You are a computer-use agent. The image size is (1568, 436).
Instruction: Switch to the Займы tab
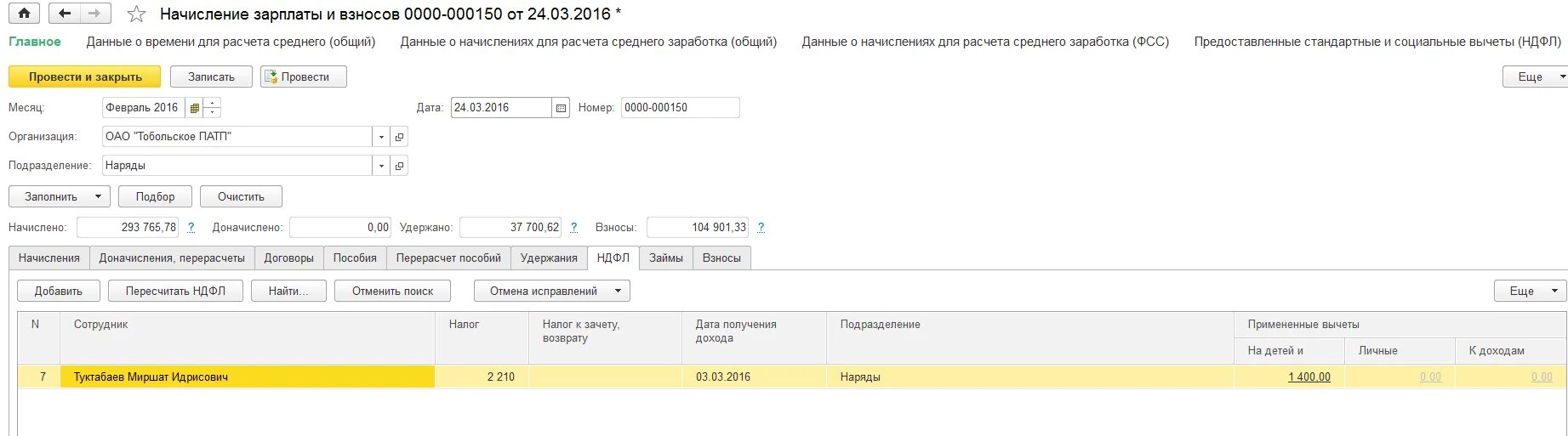[x=666, y=258]
